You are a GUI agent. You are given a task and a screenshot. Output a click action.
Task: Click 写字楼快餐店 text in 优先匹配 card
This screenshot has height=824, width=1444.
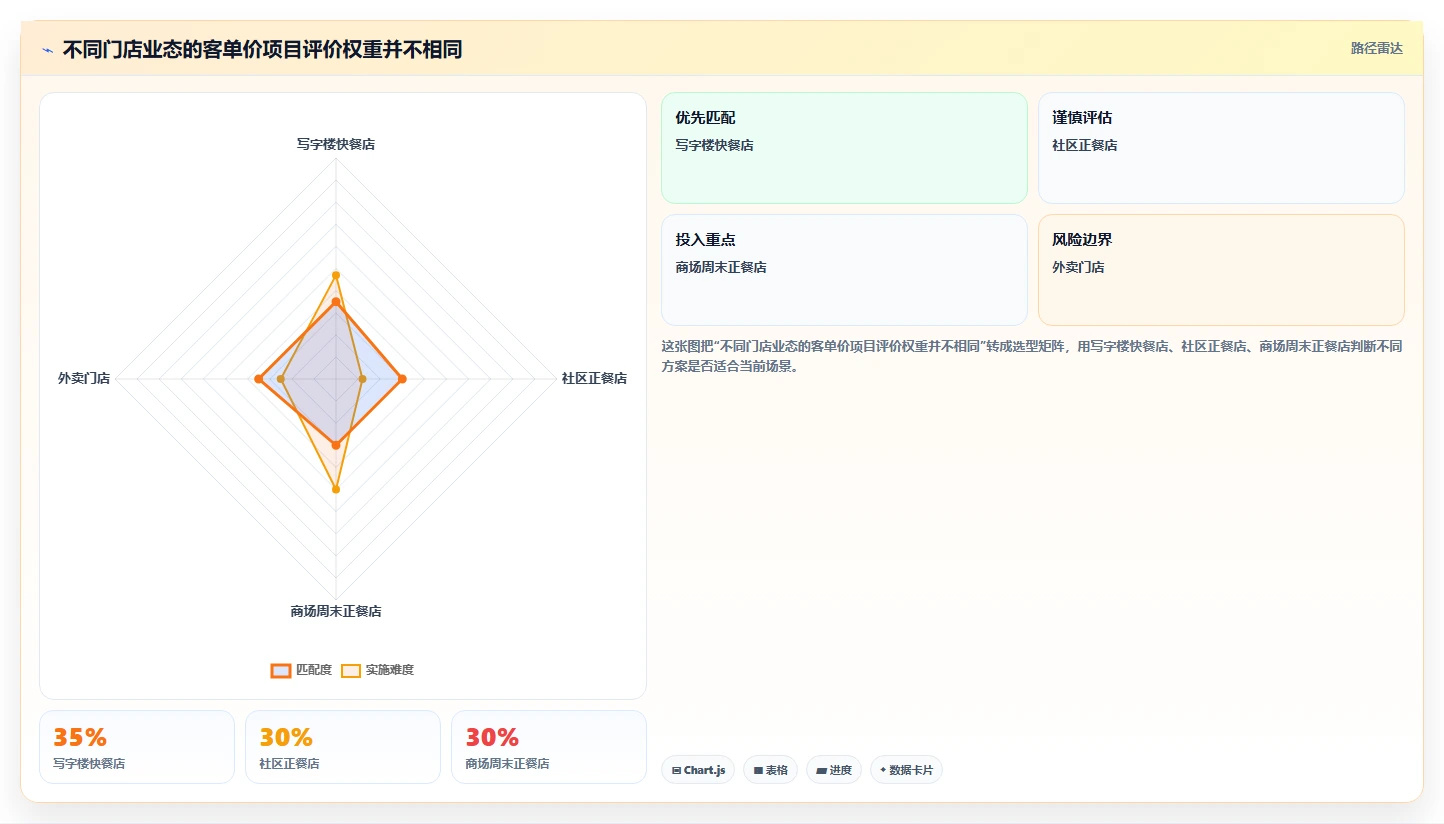[x=714, y=145]
